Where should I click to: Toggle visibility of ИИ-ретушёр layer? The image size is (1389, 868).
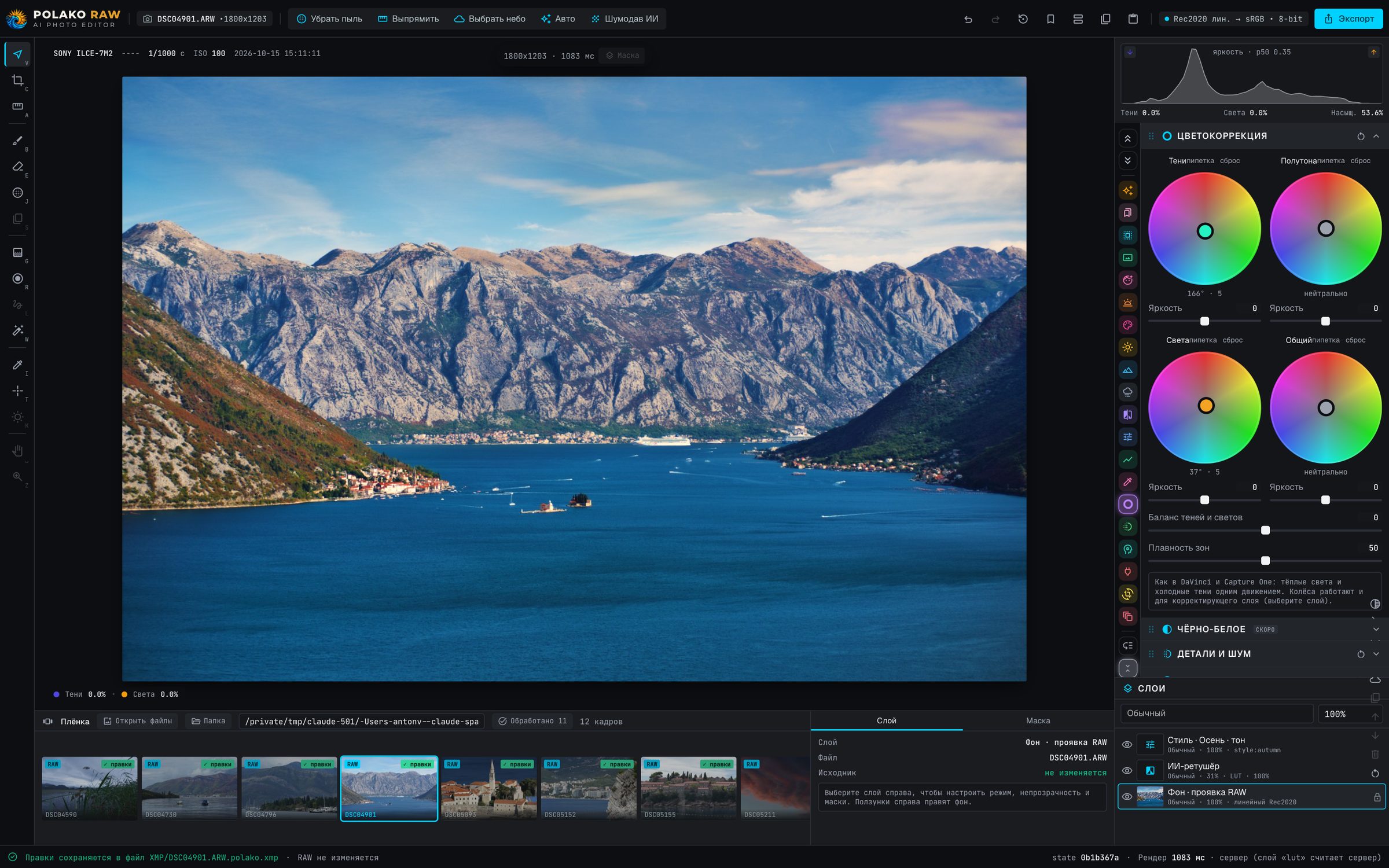[1127, 770]
